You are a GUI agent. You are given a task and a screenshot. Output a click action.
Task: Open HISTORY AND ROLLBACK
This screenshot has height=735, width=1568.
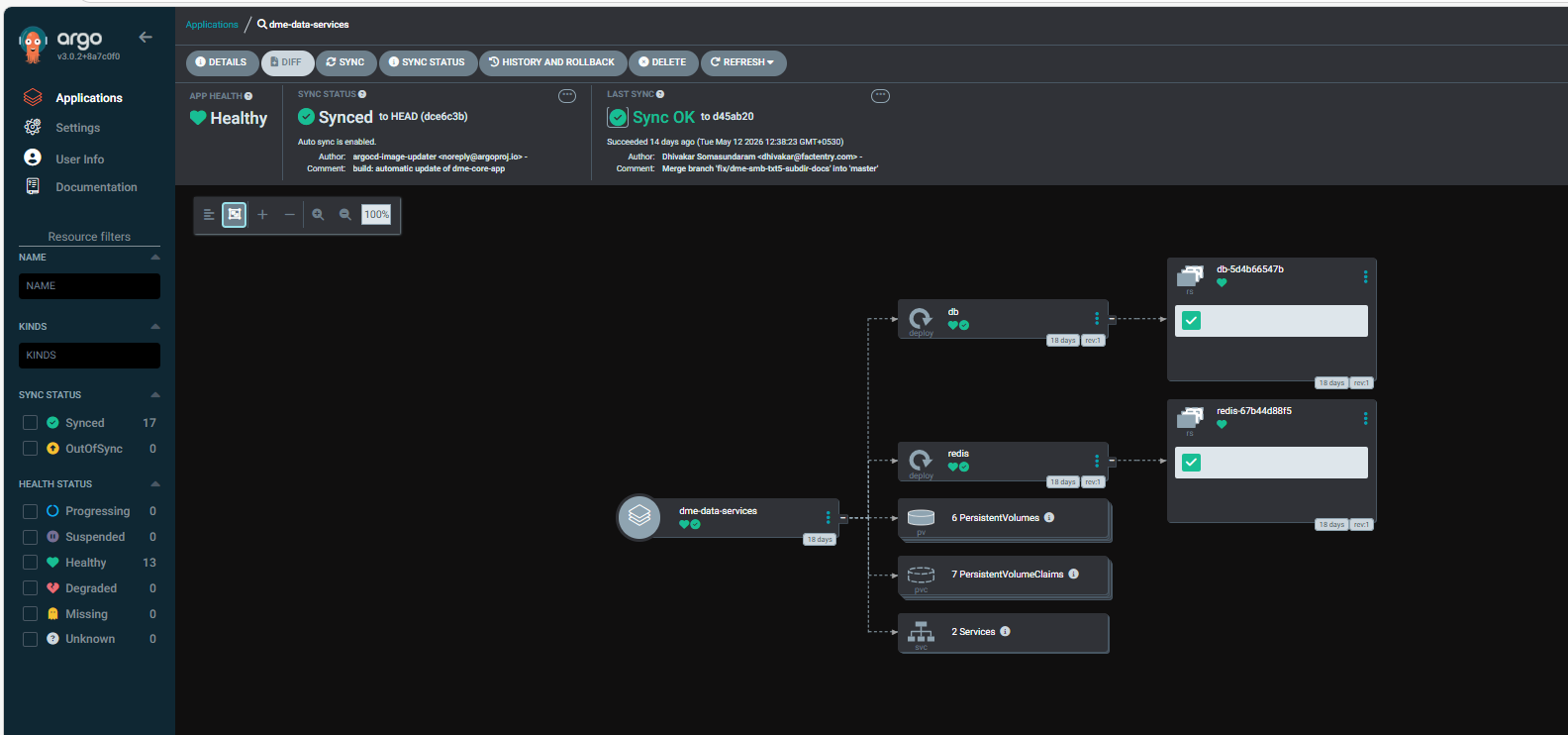(552, 62)
